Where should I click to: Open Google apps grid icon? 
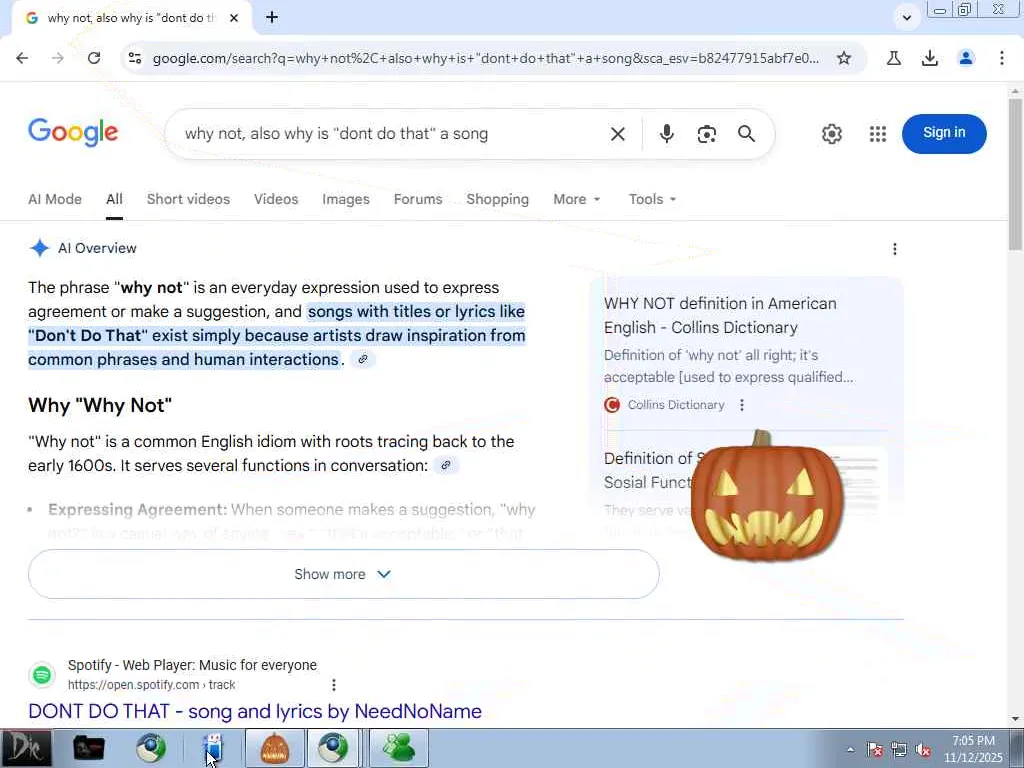[878, 134]
